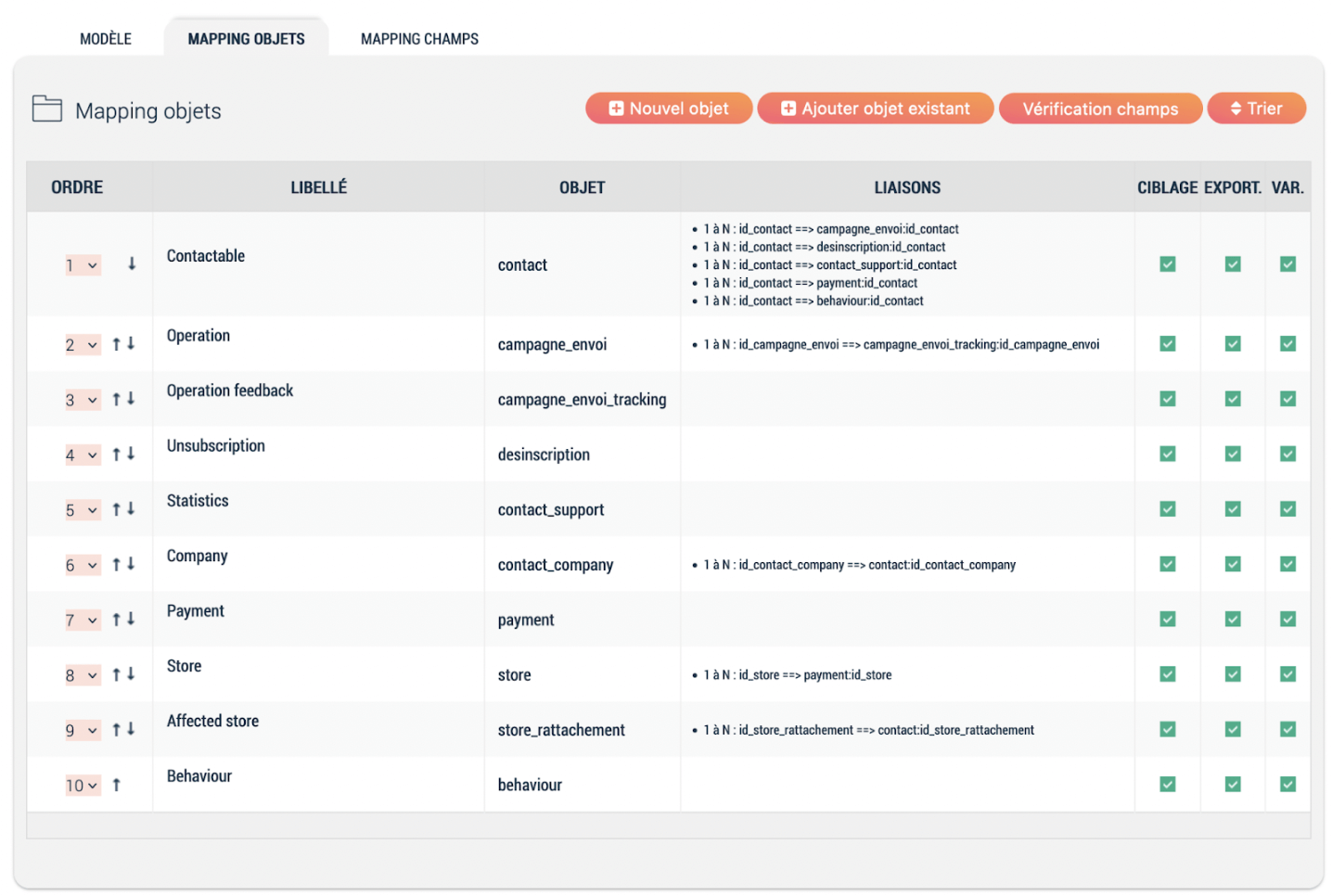Select the Mapping Objets tab

(247, 39)
